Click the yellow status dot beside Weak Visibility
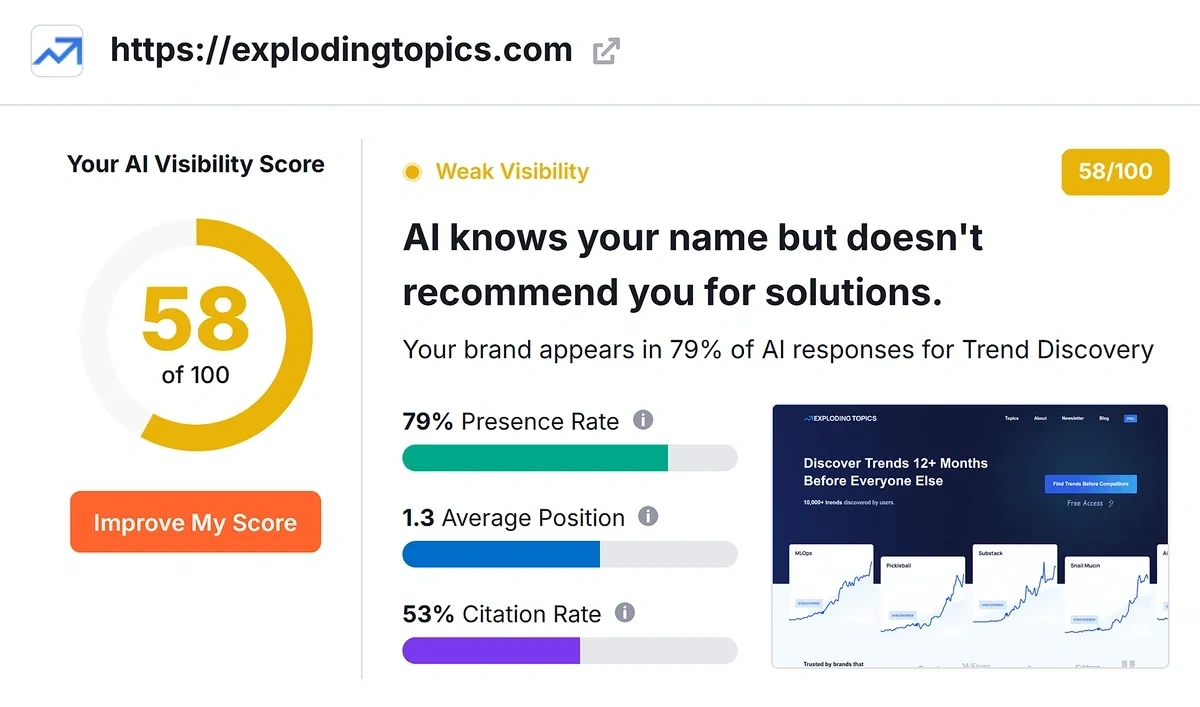The width and height of the screenshot is (1200, 707). click(x=412, y=171)
